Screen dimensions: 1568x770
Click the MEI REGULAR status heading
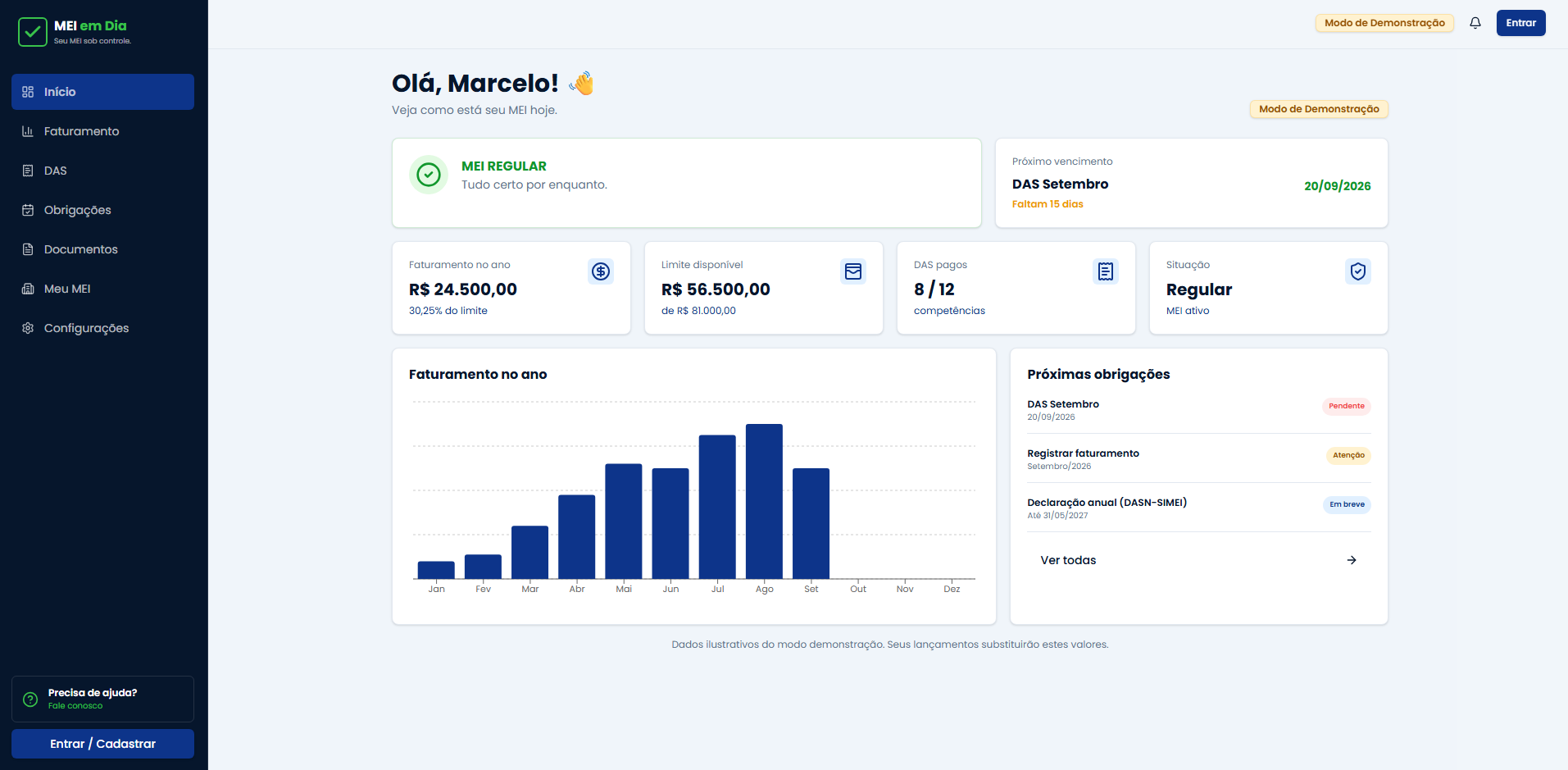[x=504, y=166]
